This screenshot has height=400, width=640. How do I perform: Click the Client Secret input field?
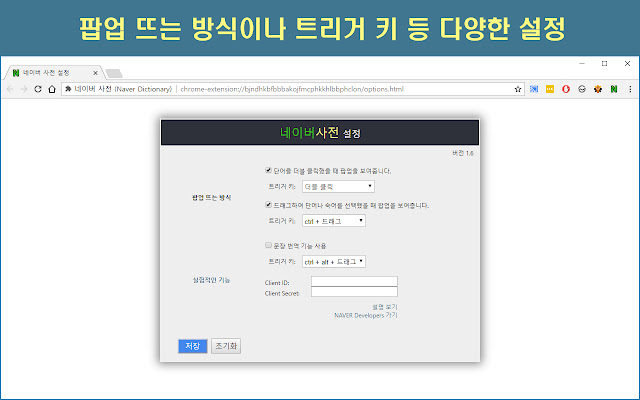[354, 291]
